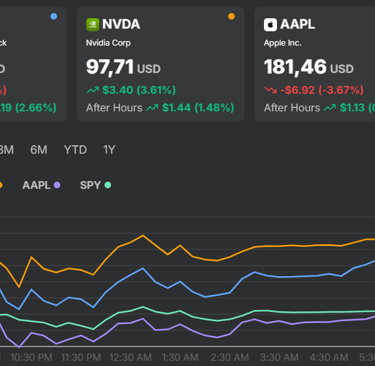Click the 3:30 AM axis label
The height and width of the screenshot is (366, 375).
point(279,358)
